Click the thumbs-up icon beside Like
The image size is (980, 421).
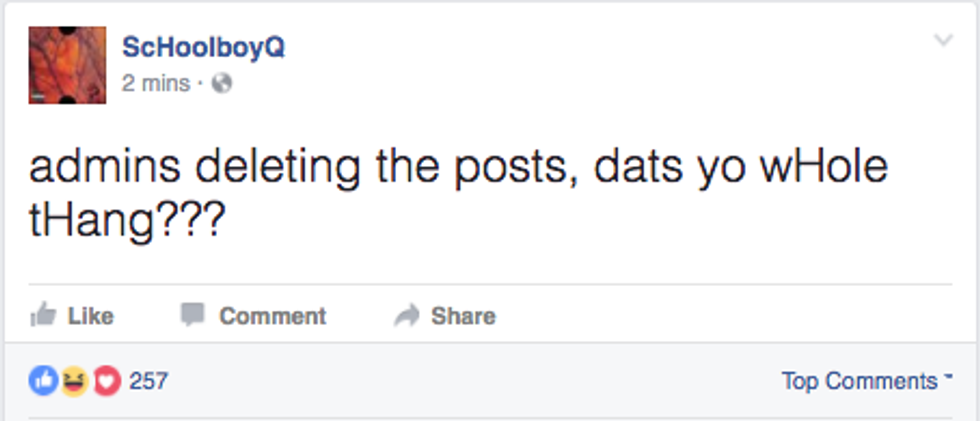pyautogui.click(x=43, y=316)
